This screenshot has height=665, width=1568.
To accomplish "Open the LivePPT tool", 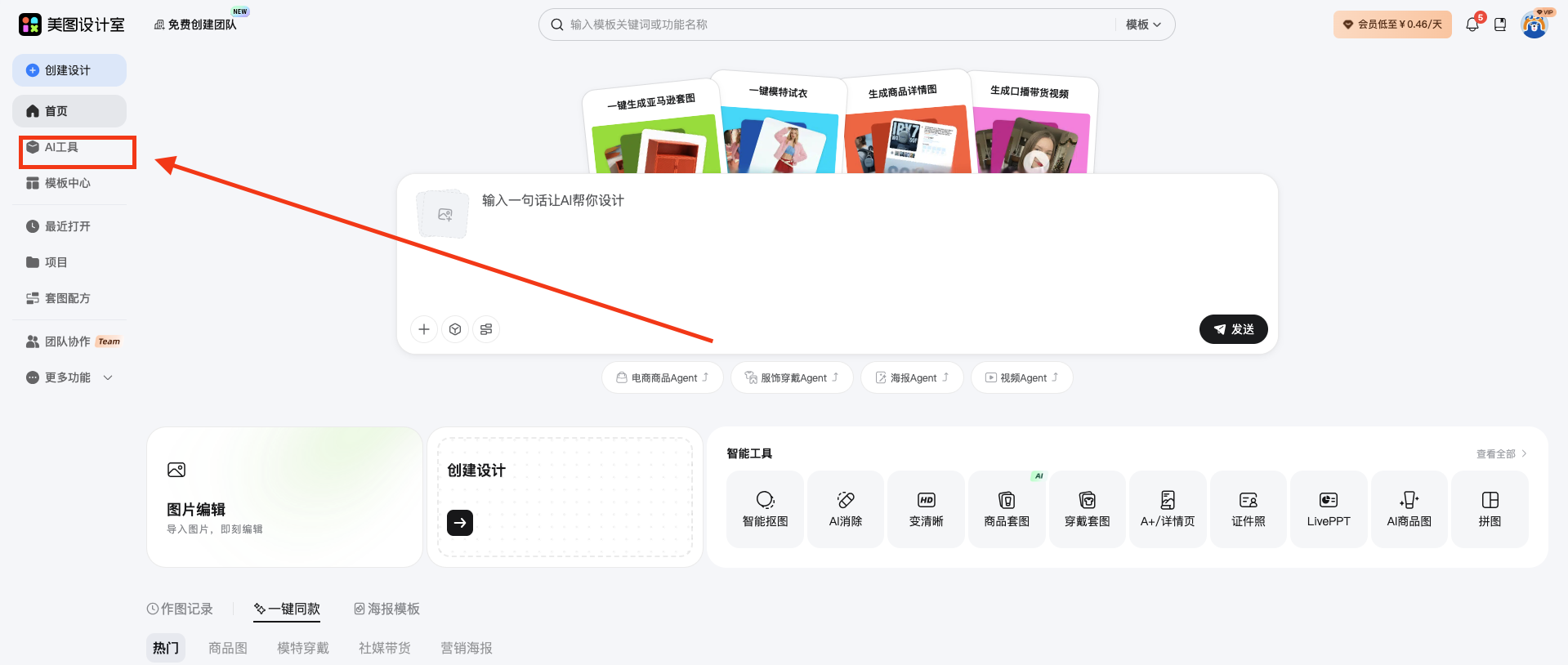I will pos(1328,509).
